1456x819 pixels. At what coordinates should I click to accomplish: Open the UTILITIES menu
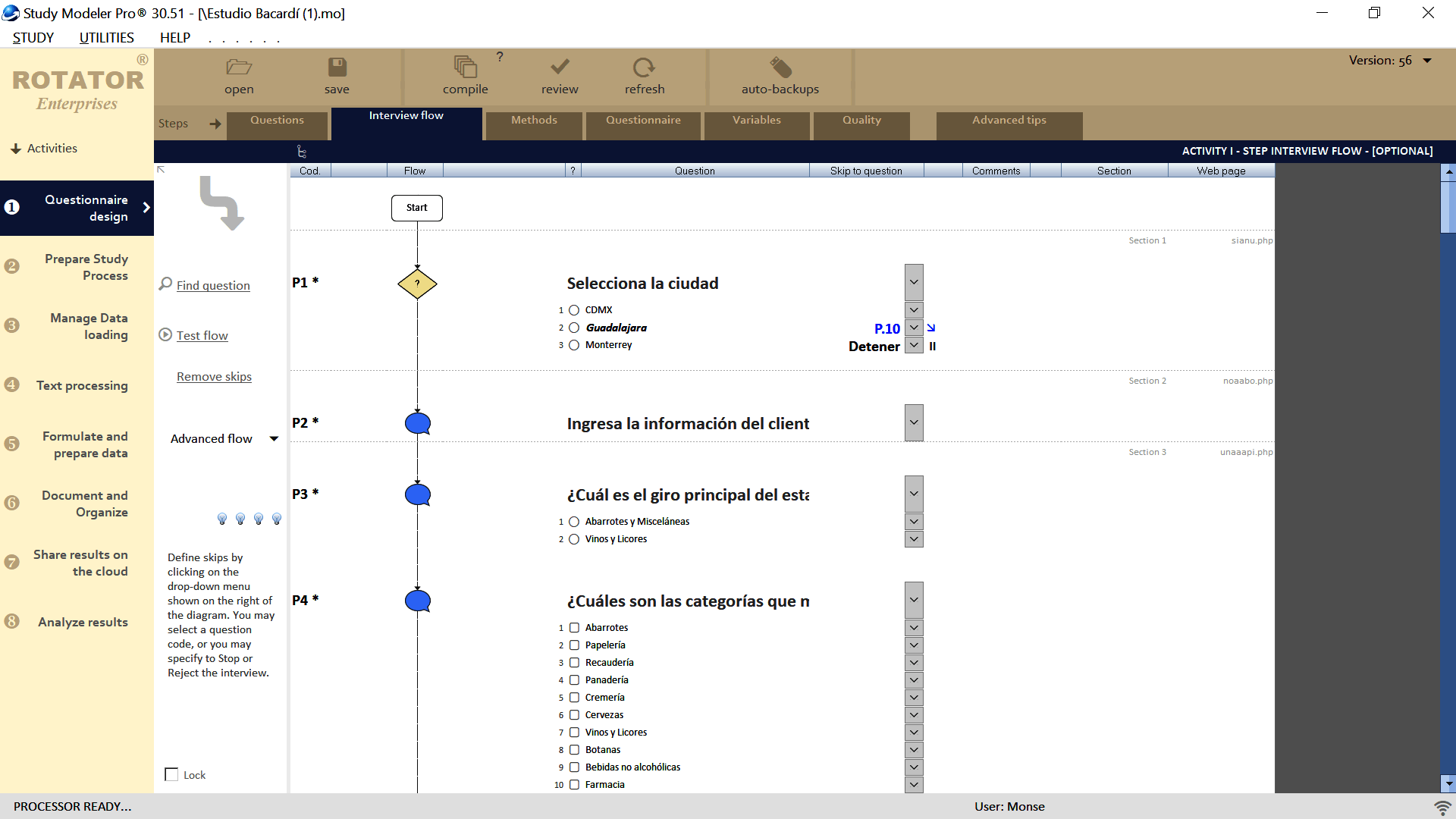[x=105, y=37]
